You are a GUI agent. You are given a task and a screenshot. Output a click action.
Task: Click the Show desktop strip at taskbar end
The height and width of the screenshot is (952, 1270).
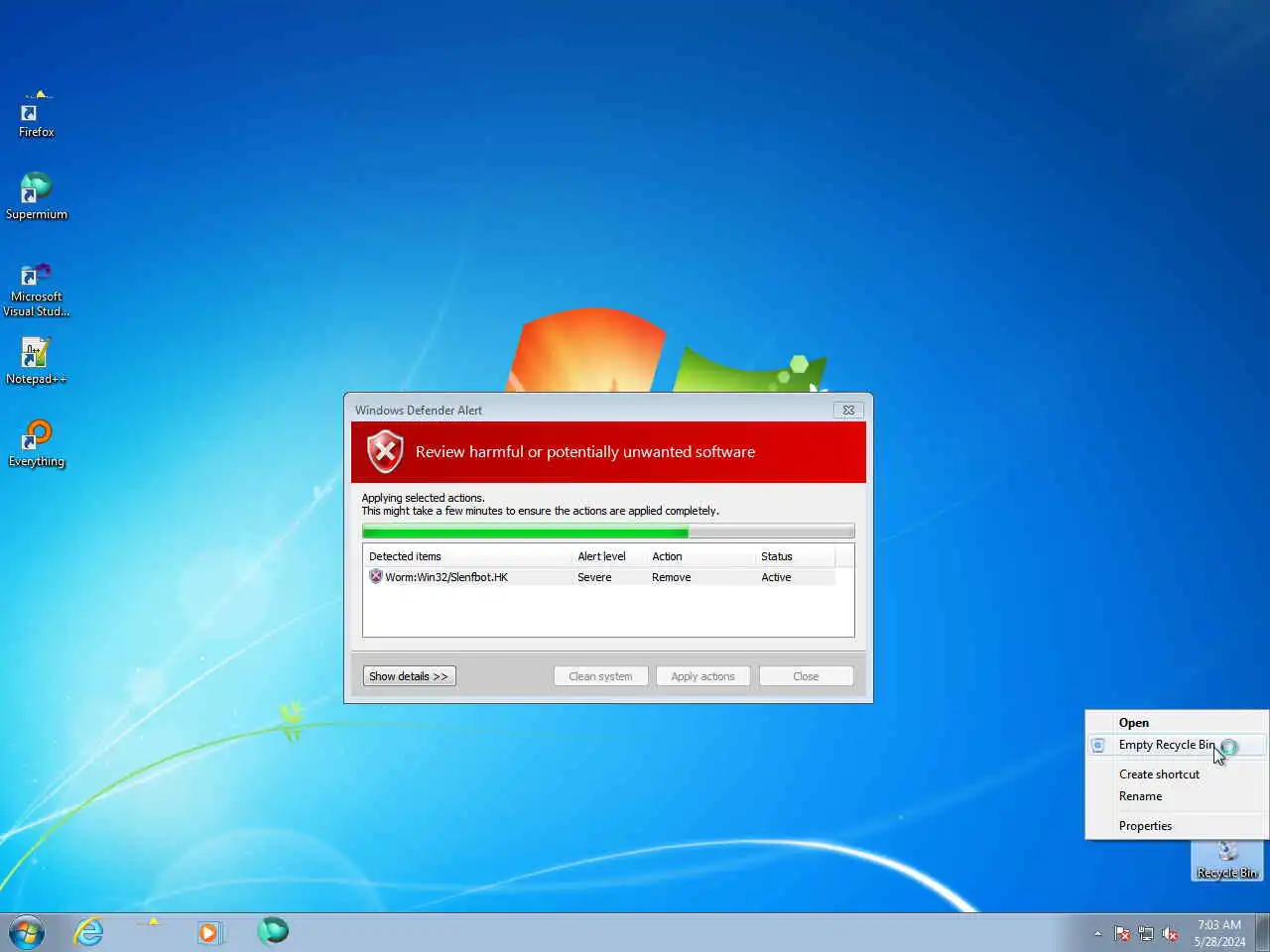click(x=1262, y=932)
